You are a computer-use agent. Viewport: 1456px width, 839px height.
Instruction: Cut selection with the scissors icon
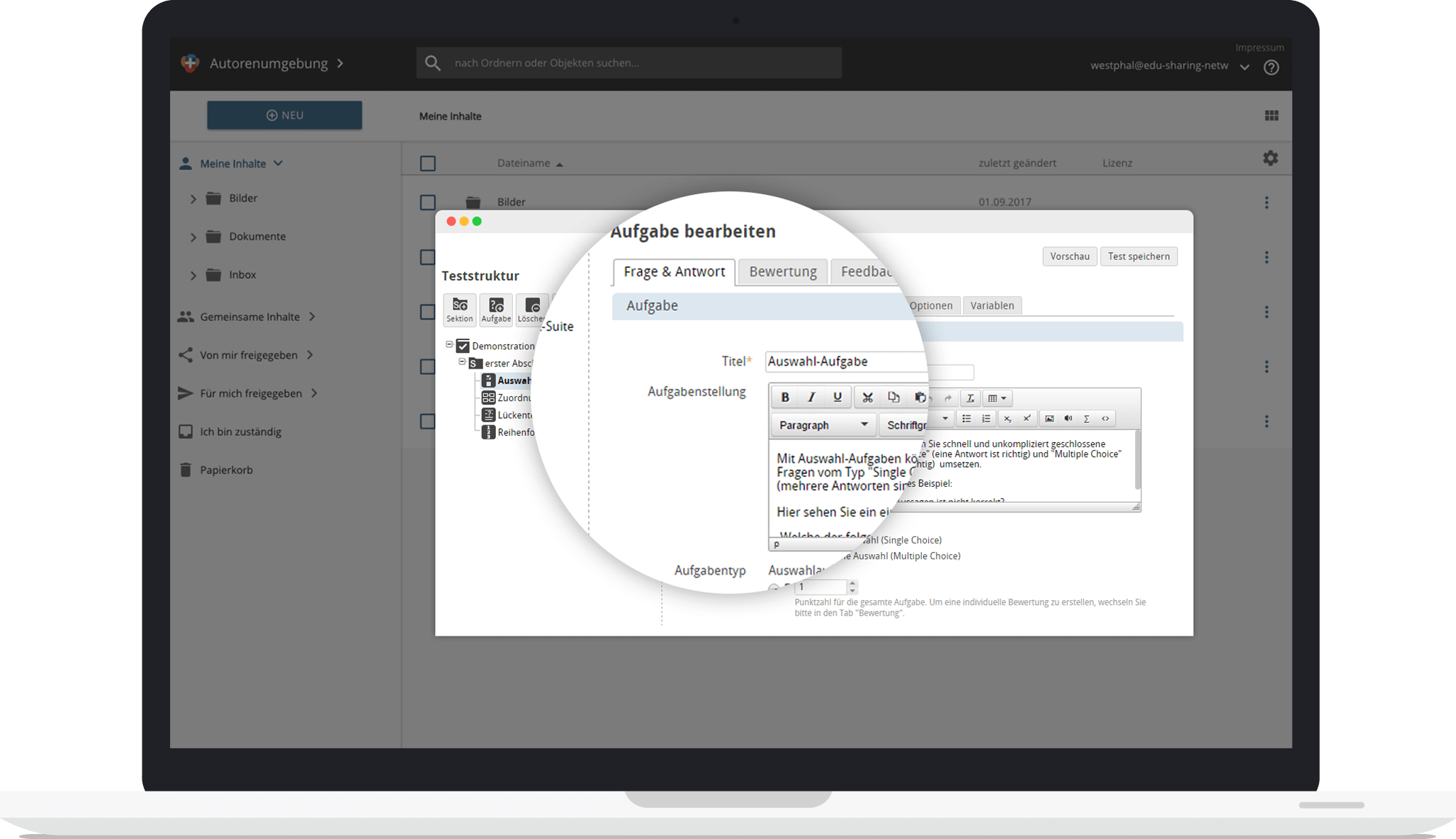click(x=867, y=398)
